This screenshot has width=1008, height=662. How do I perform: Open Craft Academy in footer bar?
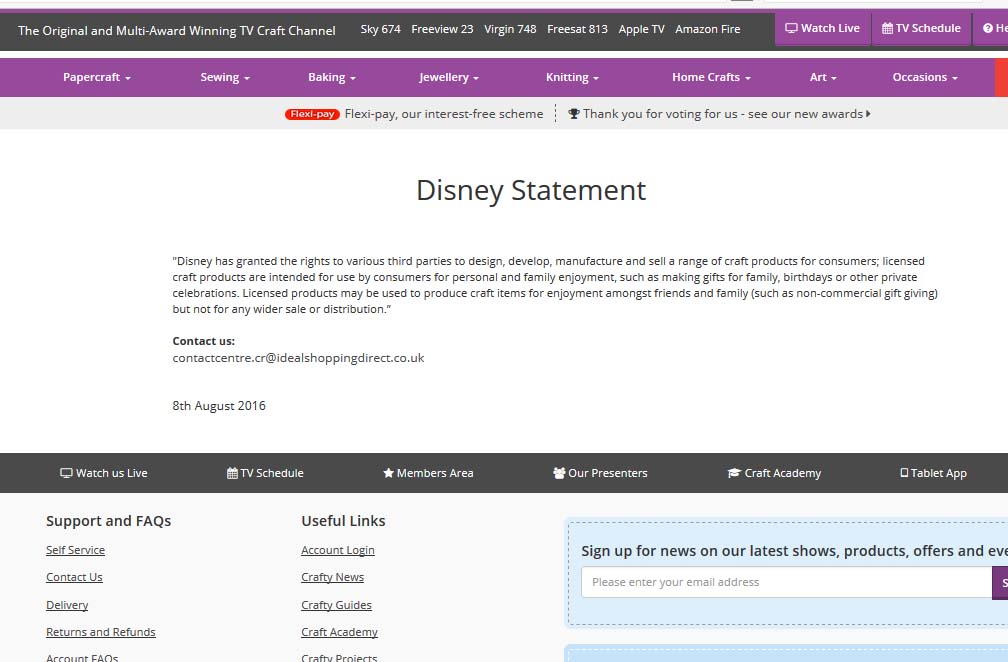coord(774,473)
